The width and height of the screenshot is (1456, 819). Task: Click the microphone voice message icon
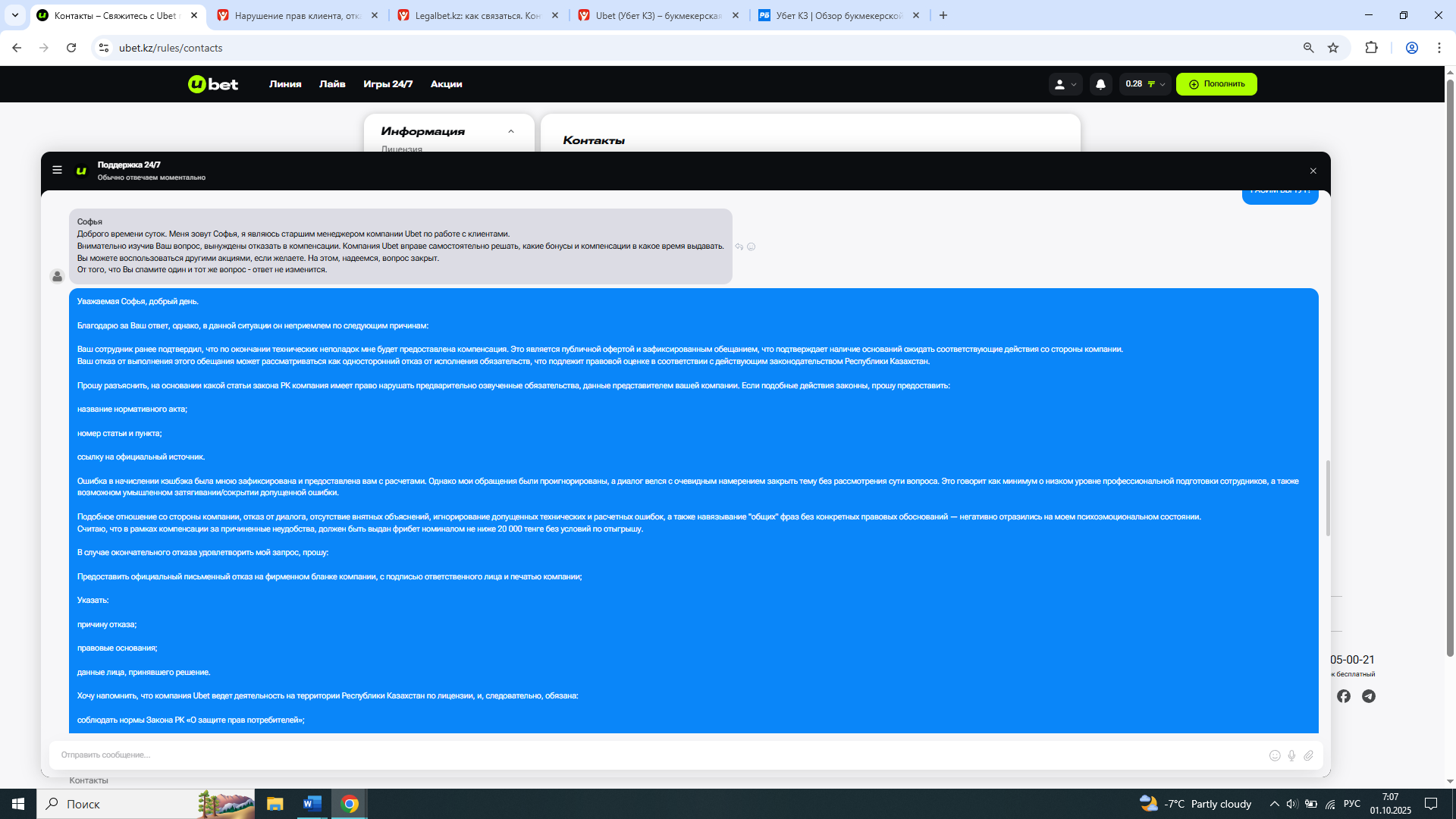point(1291,755)
